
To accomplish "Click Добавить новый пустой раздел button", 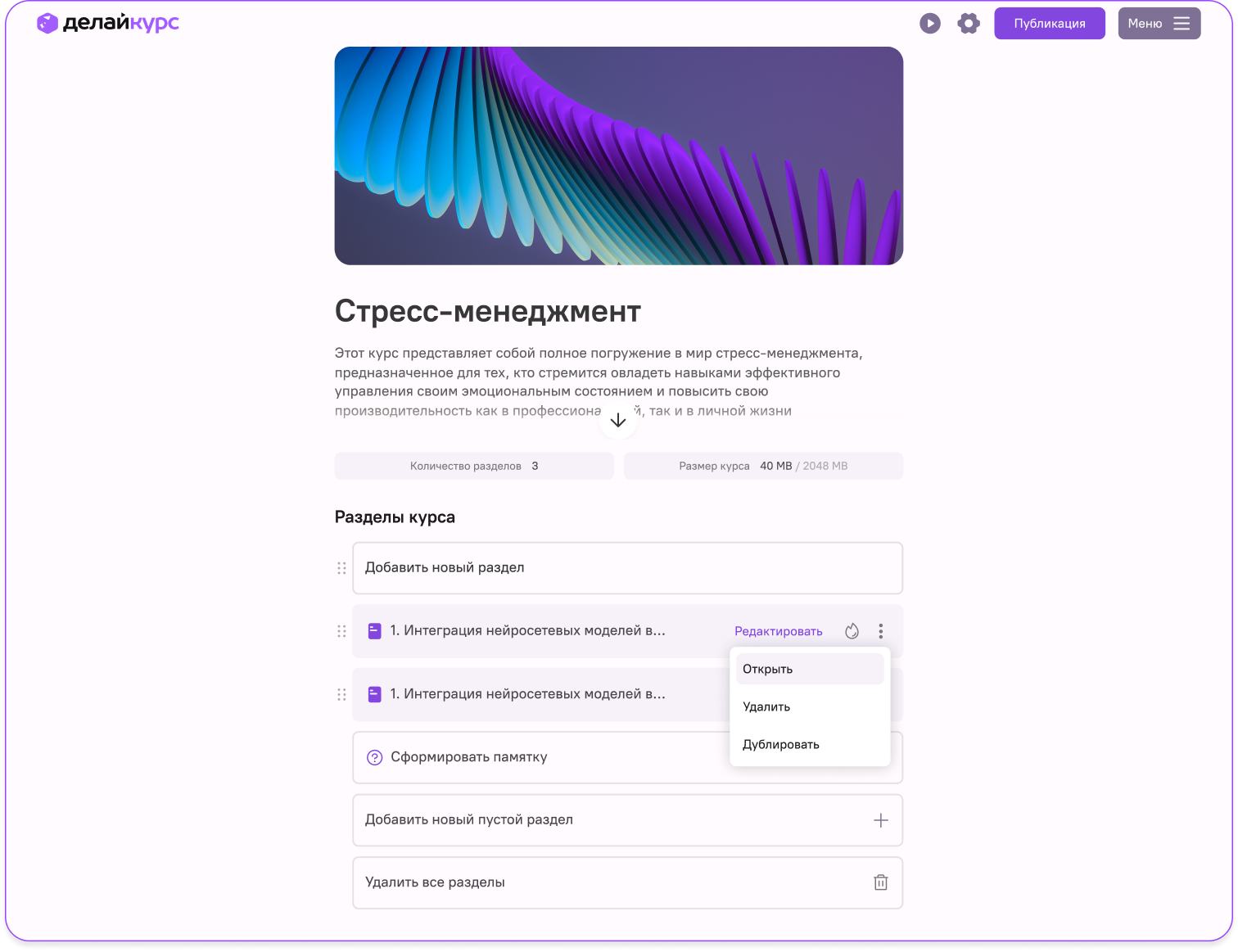I will (627, 820).
